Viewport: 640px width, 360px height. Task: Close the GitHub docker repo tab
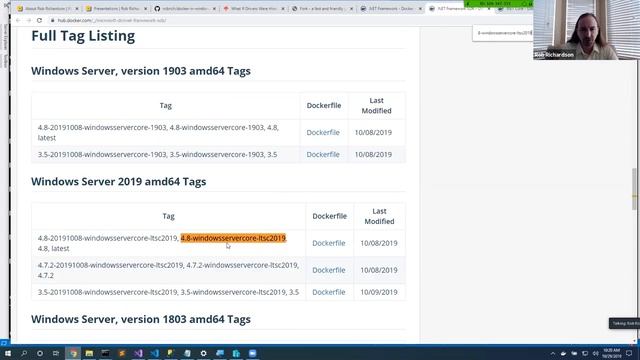[214, 9]
